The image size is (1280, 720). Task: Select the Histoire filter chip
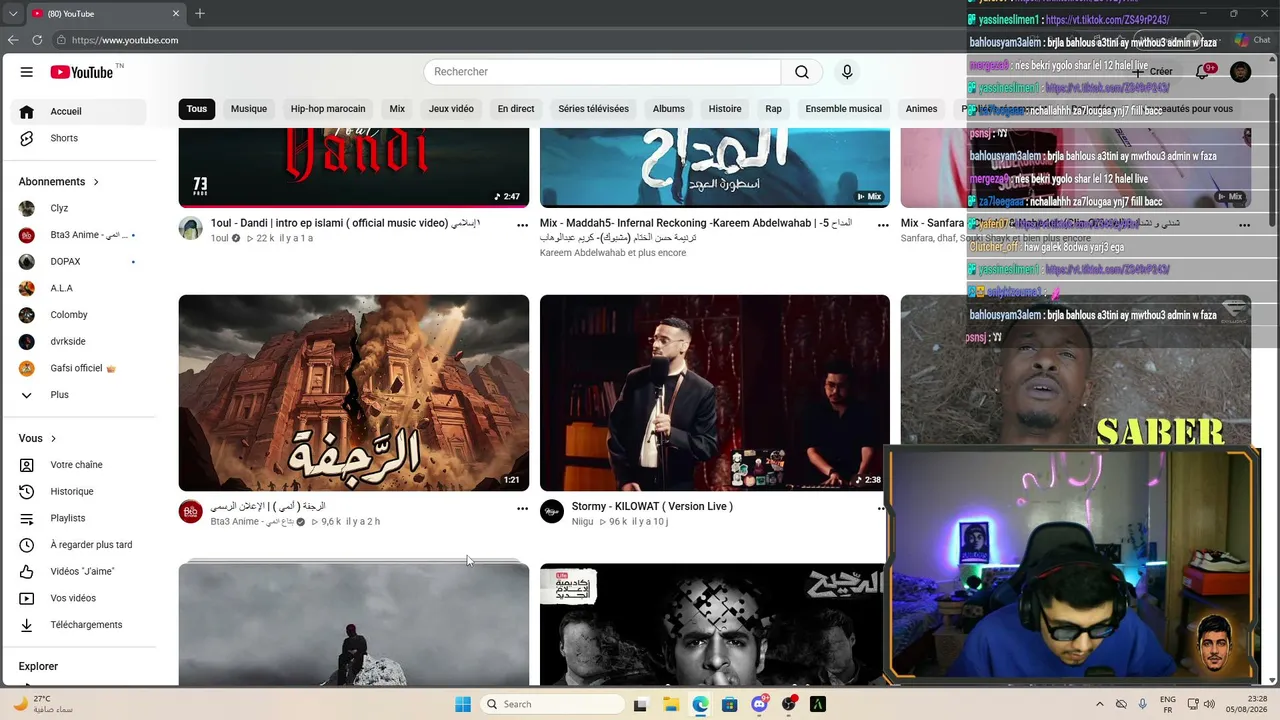point(725,109)
